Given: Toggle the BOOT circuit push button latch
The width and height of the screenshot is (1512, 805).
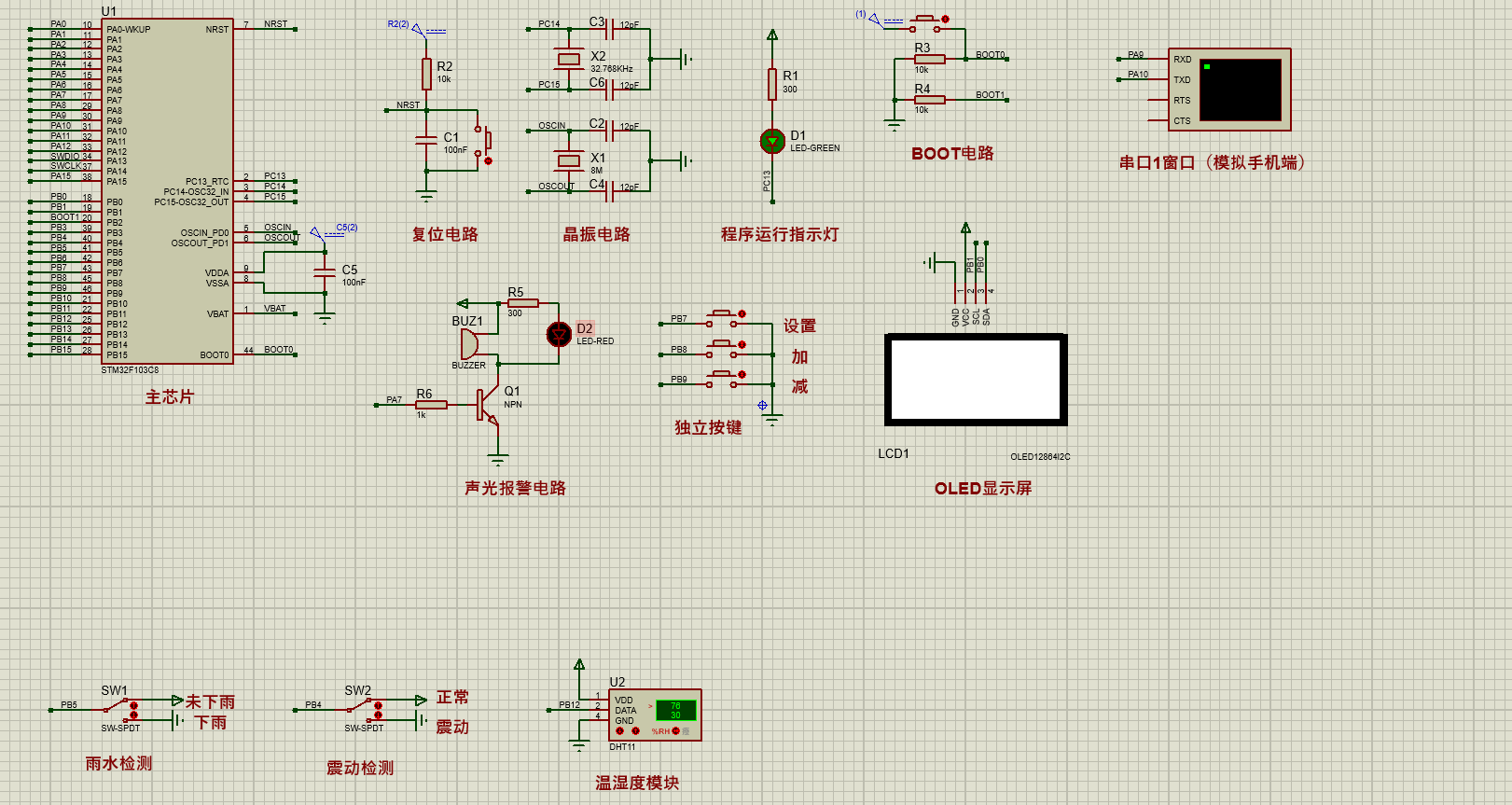Looking at the screenshot, I should pos(946,19).
